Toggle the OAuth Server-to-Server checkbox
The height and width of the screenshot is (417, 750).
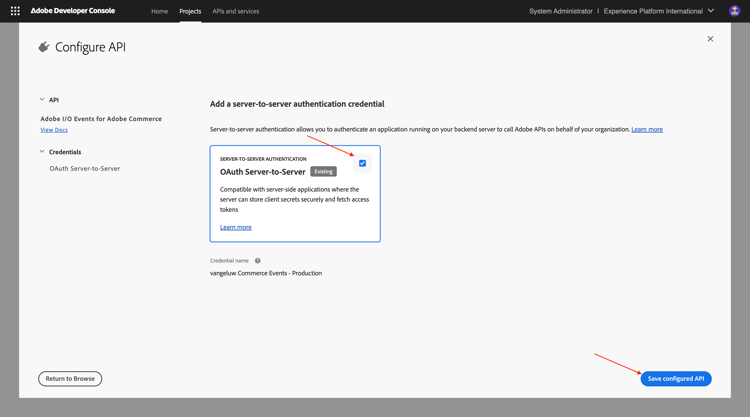pyautogui.click(x=363, y=163)
